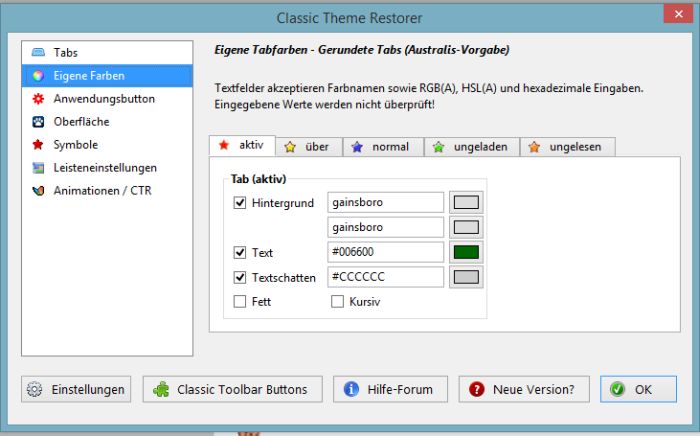Screen dimensions: 700x436
Task: Open first Hintergrund gainsboro color swatch
Action: click(x=466, y=203)
